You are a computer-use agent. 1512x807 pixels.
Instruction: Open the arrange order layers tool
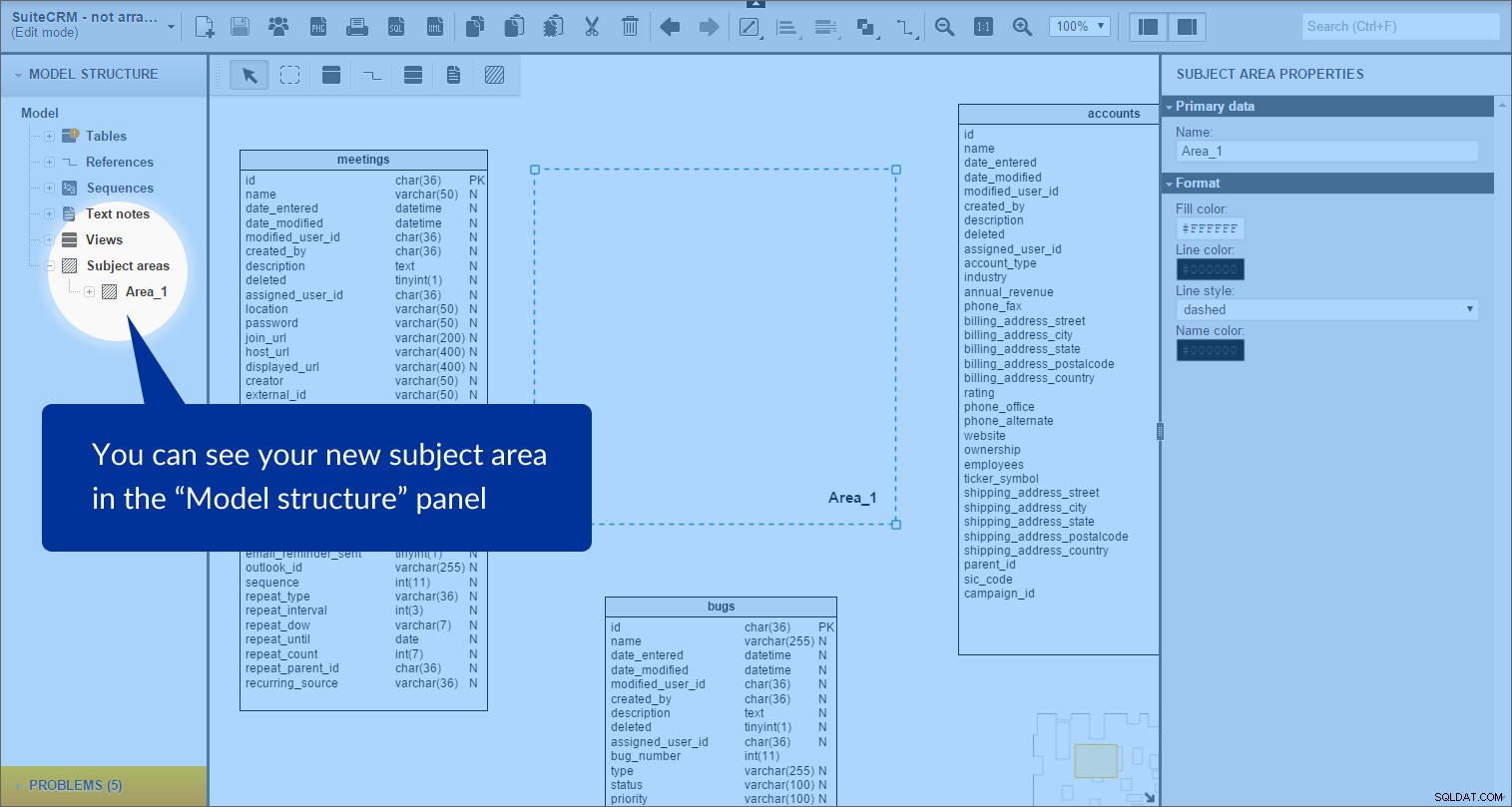coord(866,28)
